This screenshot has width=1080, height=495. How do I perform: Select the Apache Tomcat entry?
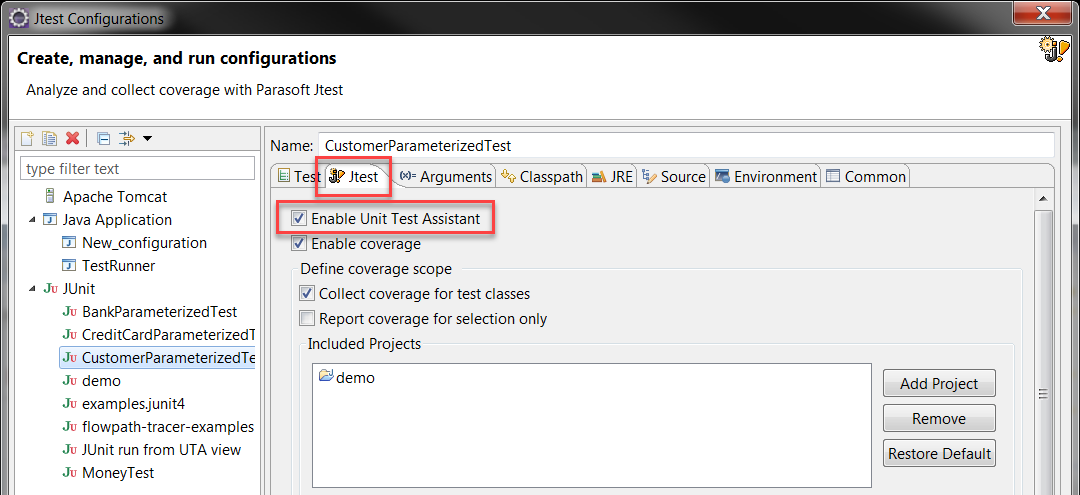(x=115, y=196)
